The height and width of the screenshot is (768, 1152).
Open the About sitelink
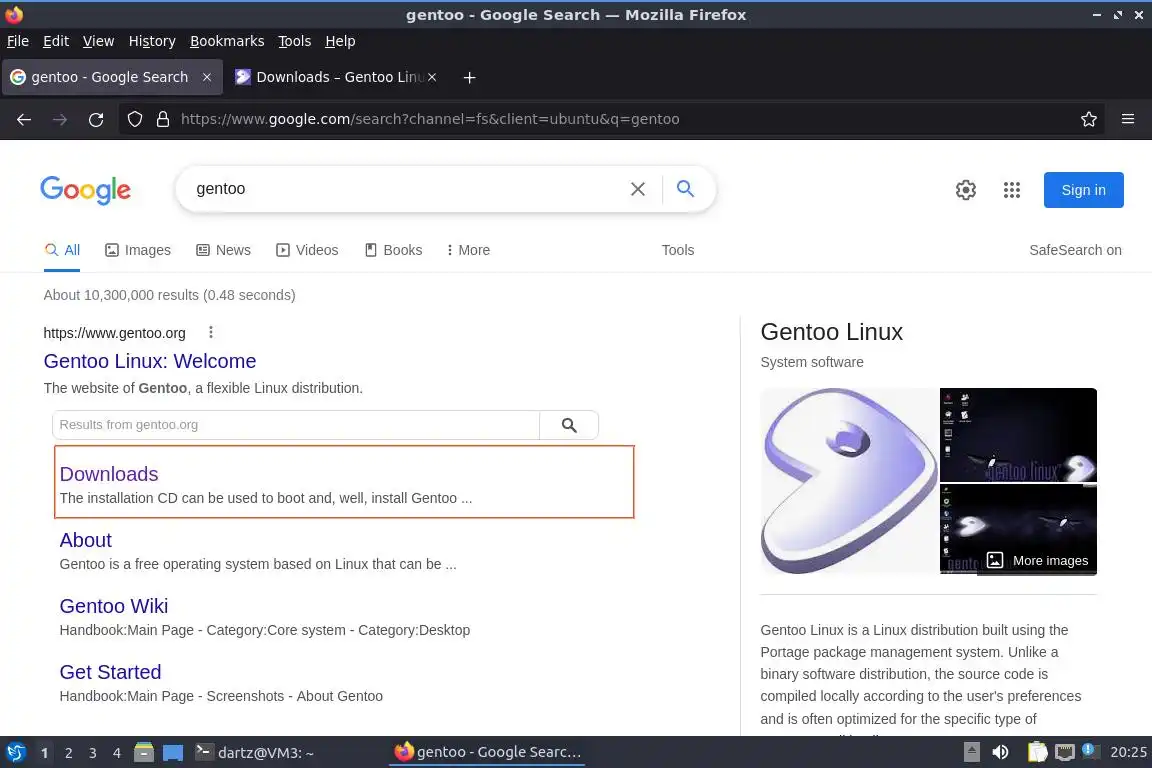tap(85, 540)
